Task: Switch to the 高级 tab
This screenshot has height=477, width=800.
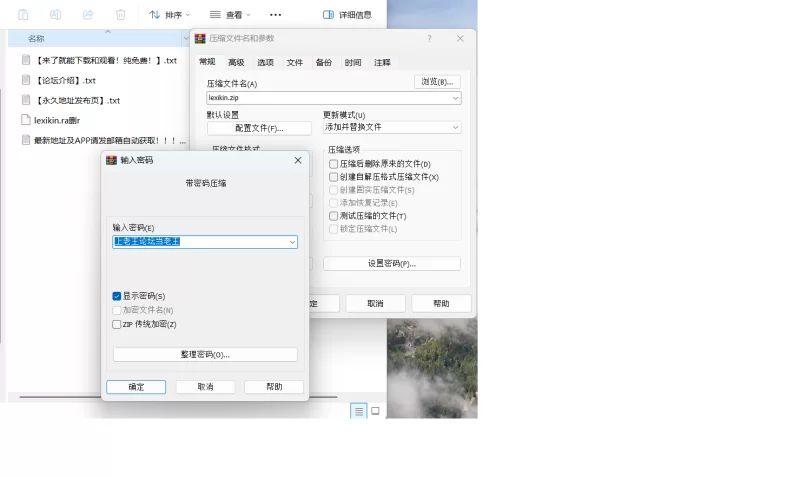Action: point(236,62)
